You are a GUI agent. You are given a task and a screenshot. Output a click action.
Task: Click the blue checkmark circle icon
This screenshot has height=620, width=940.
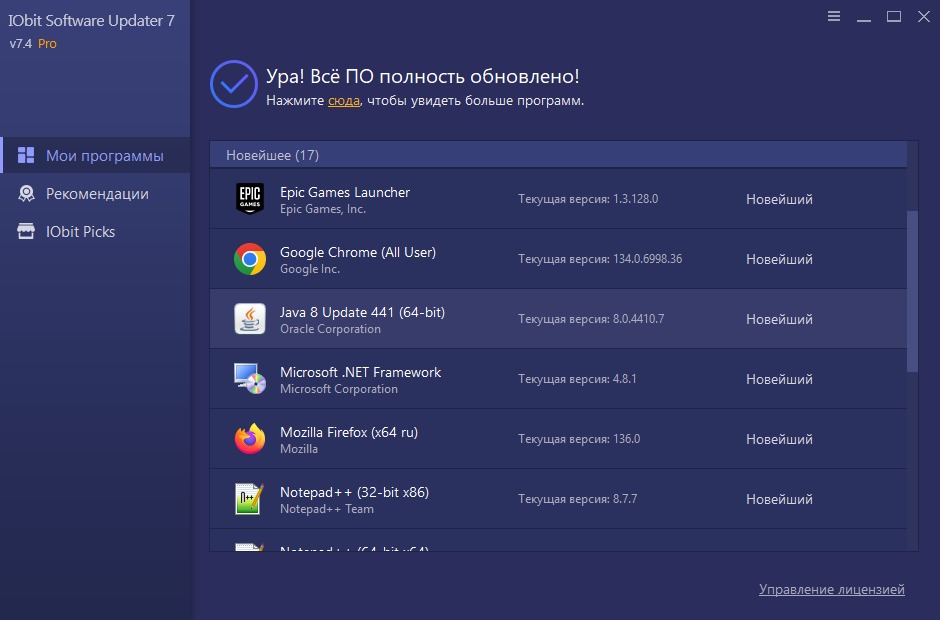pos(234,84)
